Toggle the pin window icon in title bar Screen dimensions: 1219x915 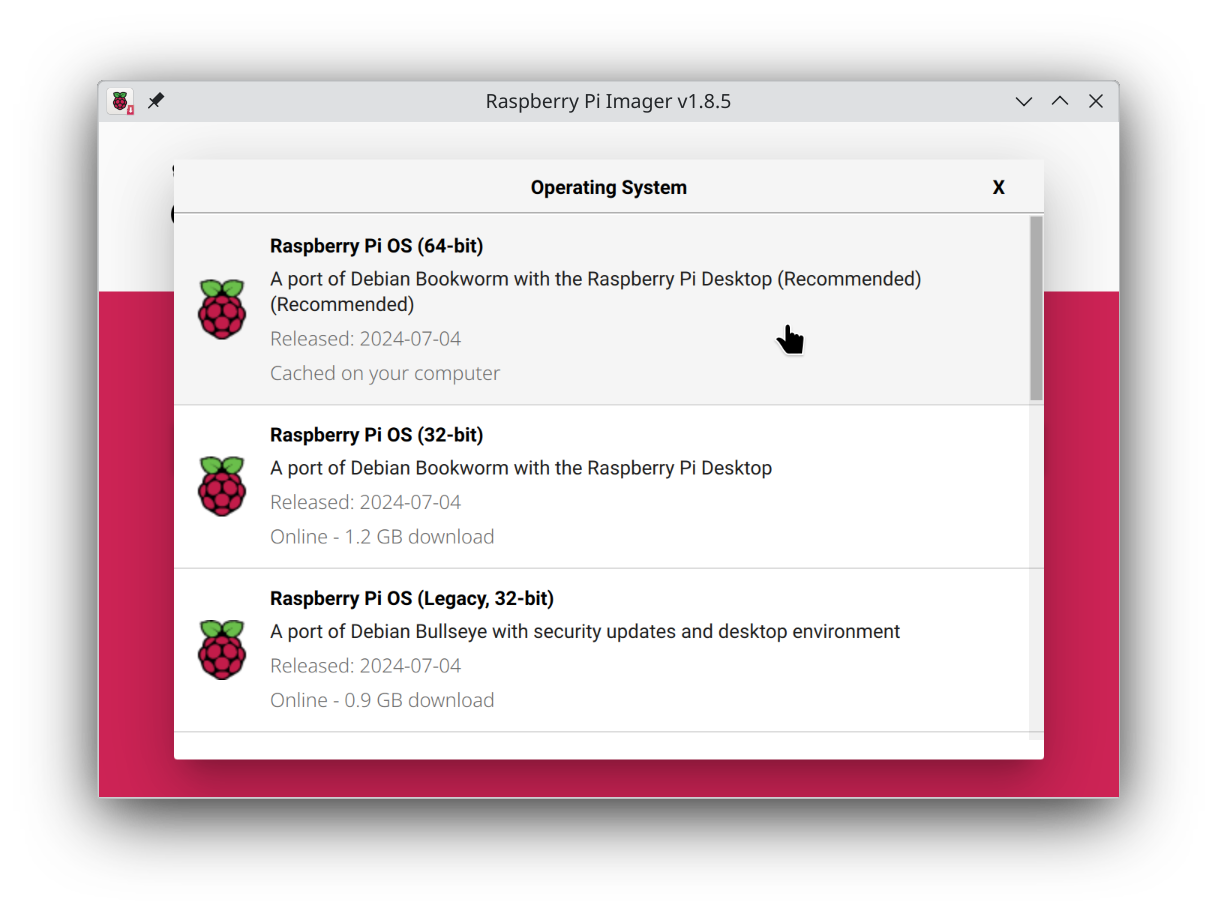point(156,101)
